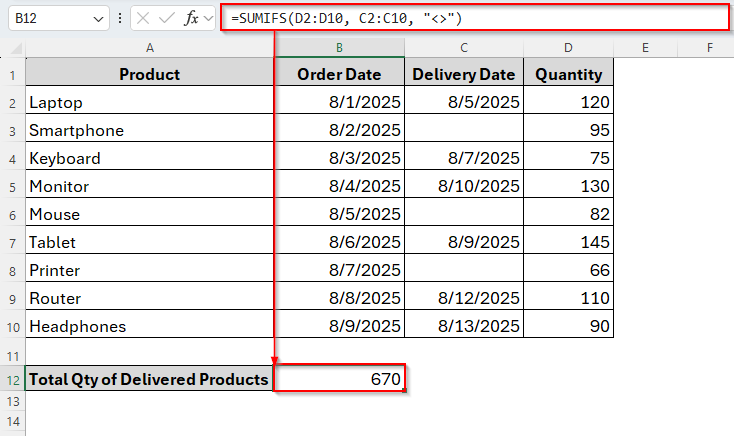
Task: Click the Insert Function fx icon
Action: [x=192, y=19]
